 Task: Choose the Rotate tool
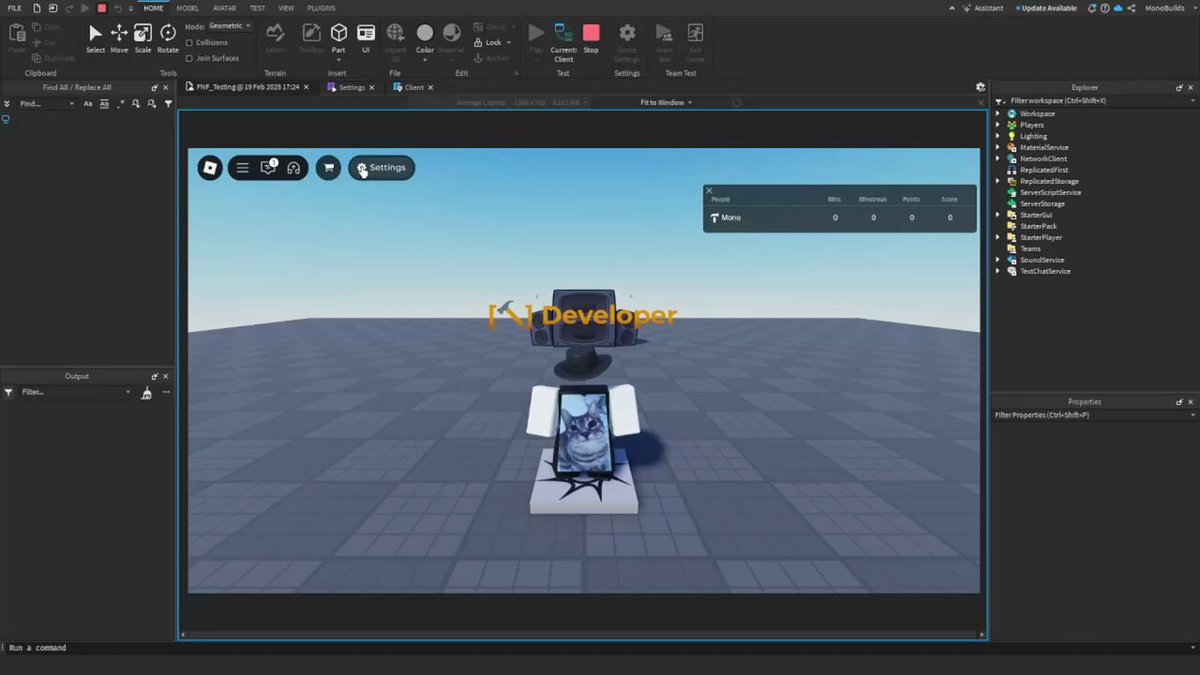(168, 38)
